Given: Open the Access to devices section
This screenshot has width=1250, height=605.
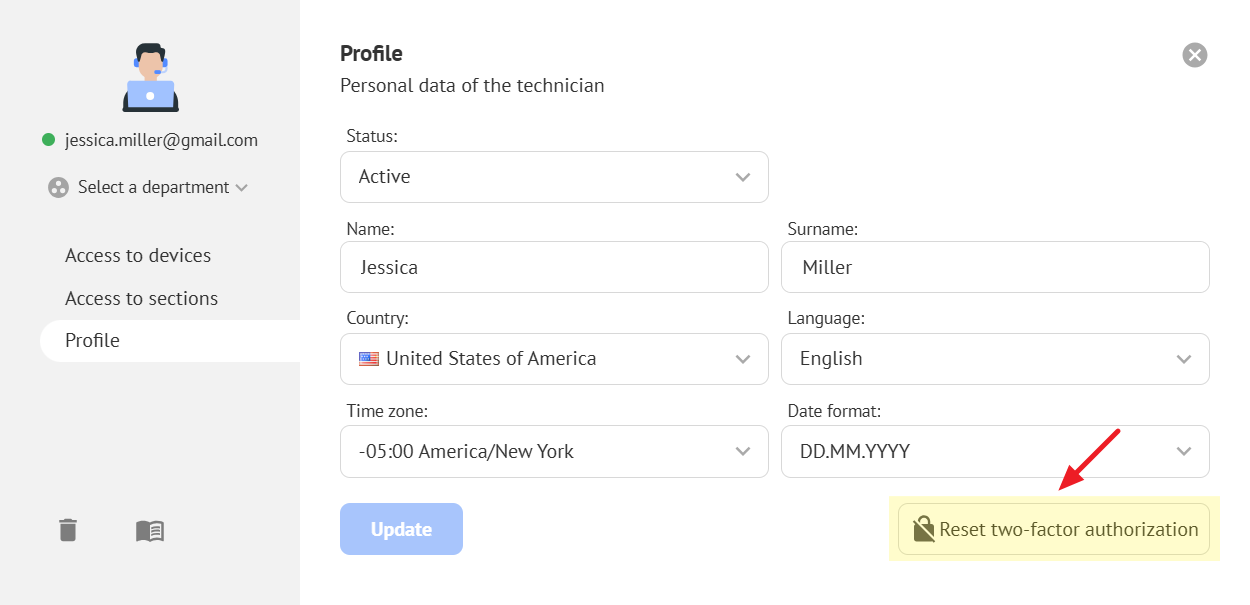Looking at the screenshot, I should [138, 256].
